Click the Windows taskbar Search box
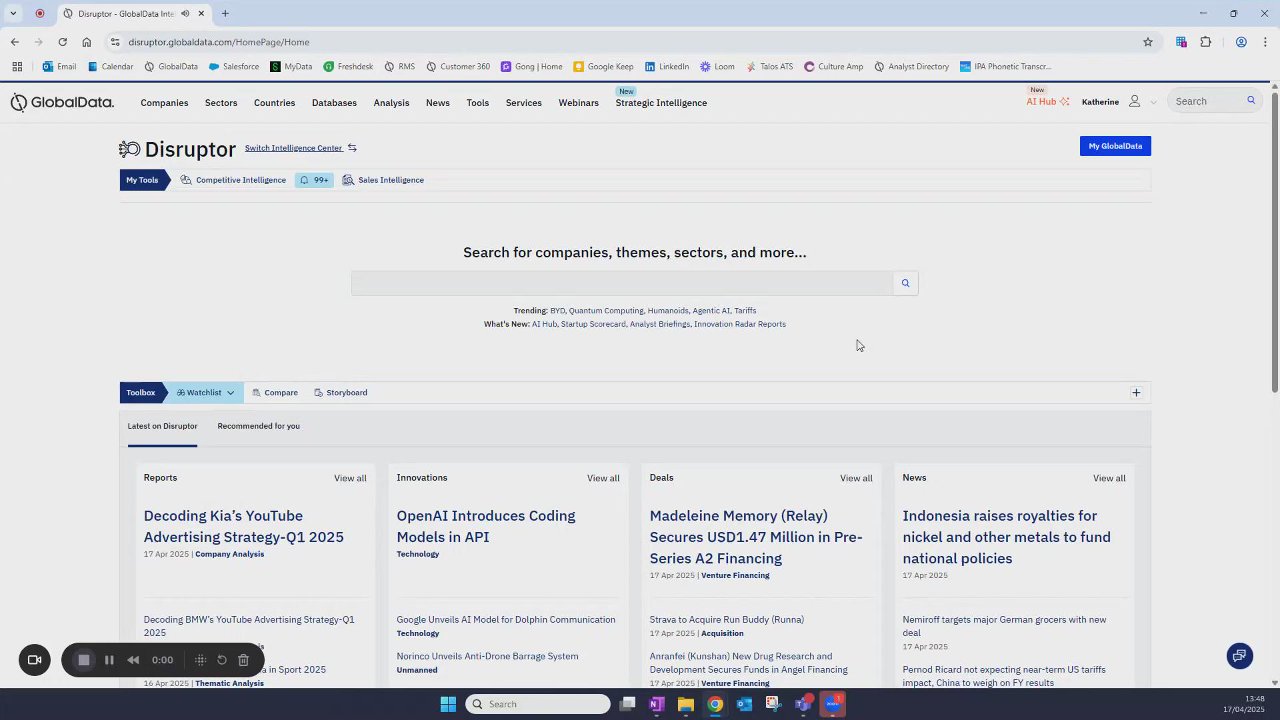The image size is (1280, 720). click(x=538, y=704)
